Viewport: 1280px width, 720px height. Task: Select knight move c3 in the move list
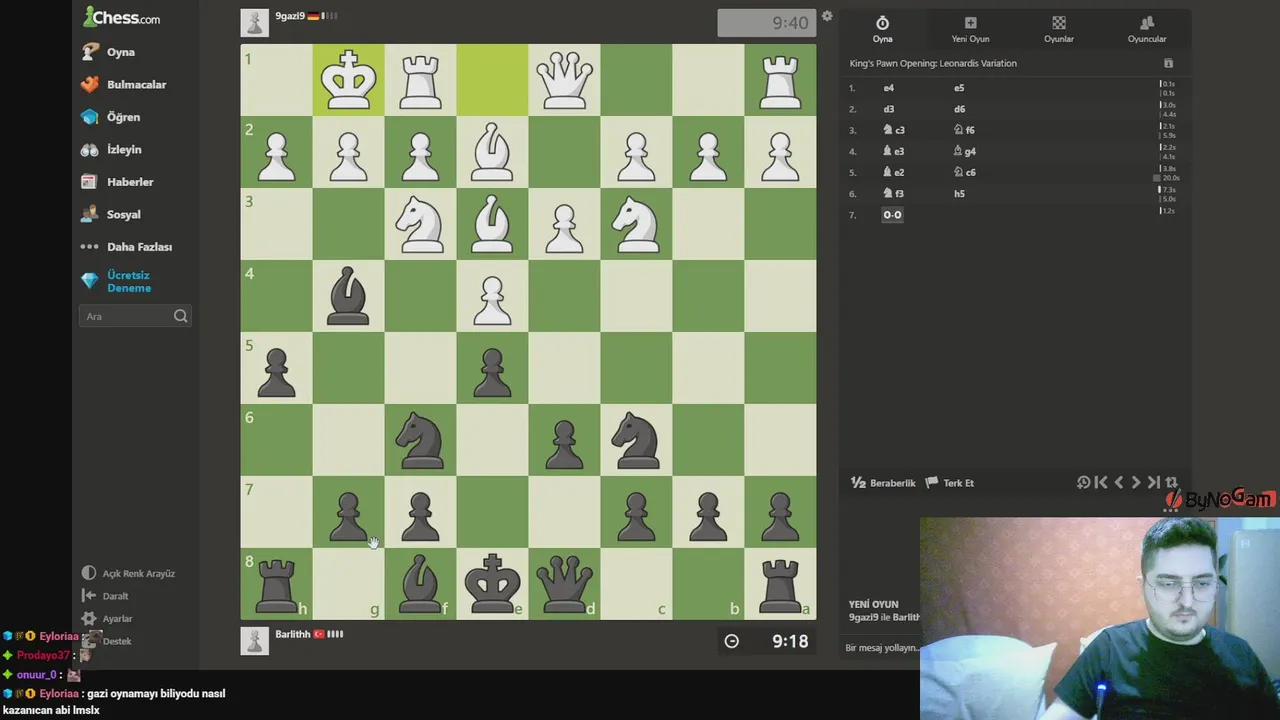tap(893, 130)
